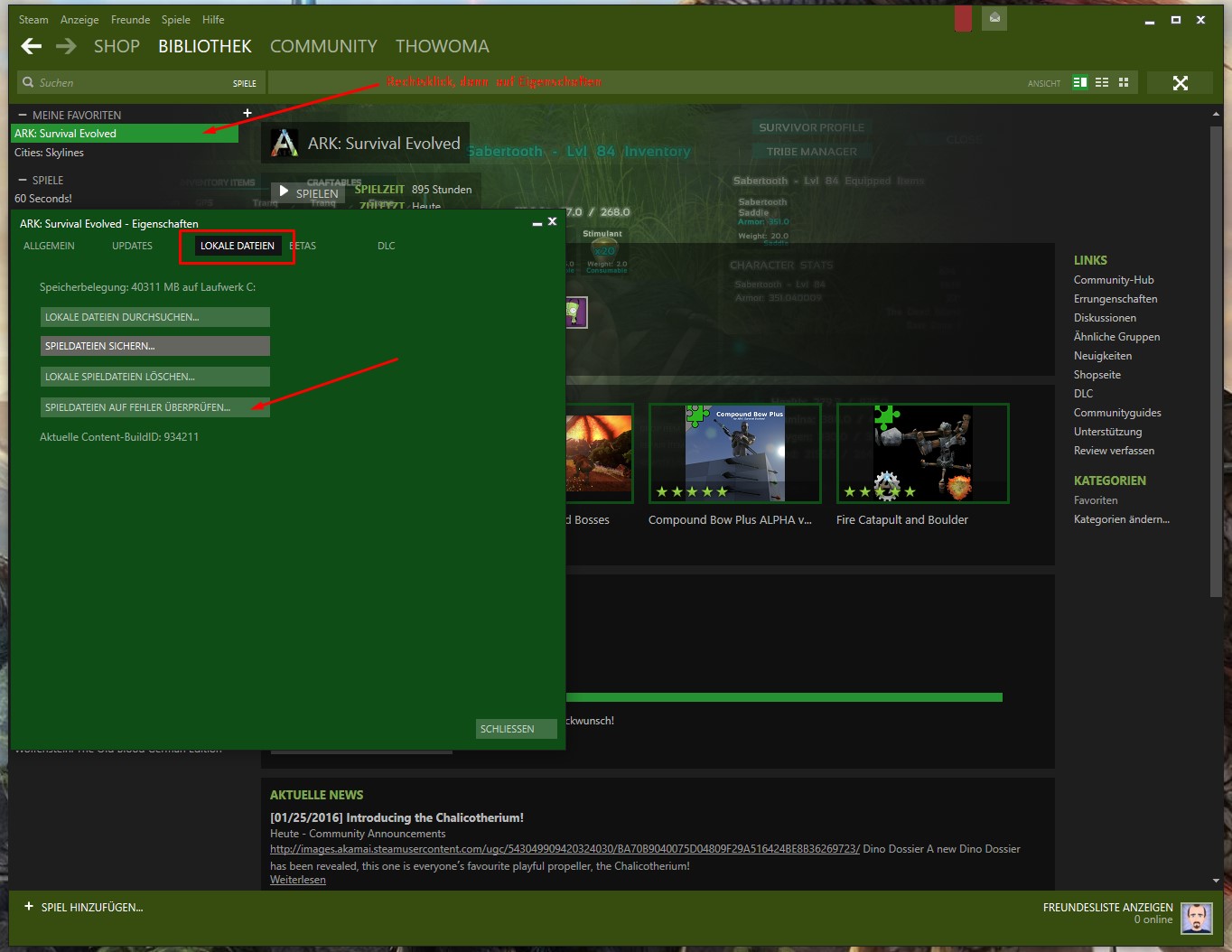Screen dimensions: 1232x952
Task: Click the friends list avatar
Action: pos(1197,919)
